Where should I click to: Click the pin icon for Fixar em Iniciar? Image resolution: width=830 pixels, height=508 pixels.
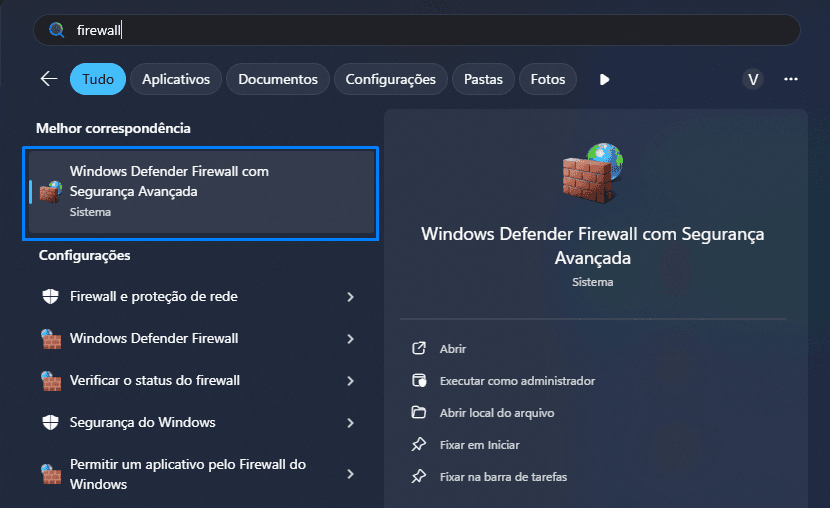point(419,444)
